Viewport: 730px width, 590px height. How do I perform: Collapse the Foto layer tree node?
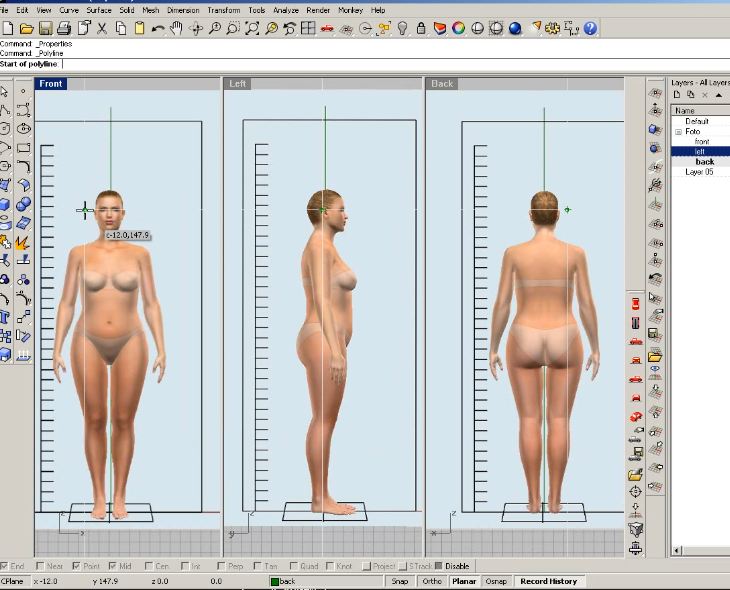click(678, 132)
